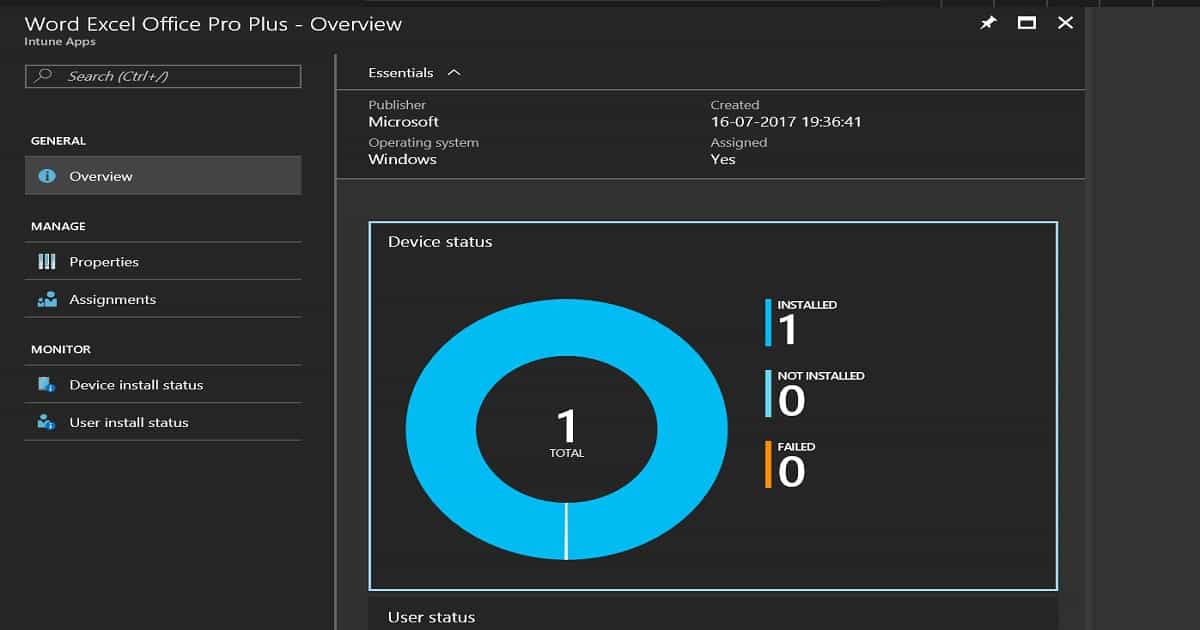Click the NOT INSTALLED legend bar
This screenshot has height=630, width=1200.
(x=768, y=394)
